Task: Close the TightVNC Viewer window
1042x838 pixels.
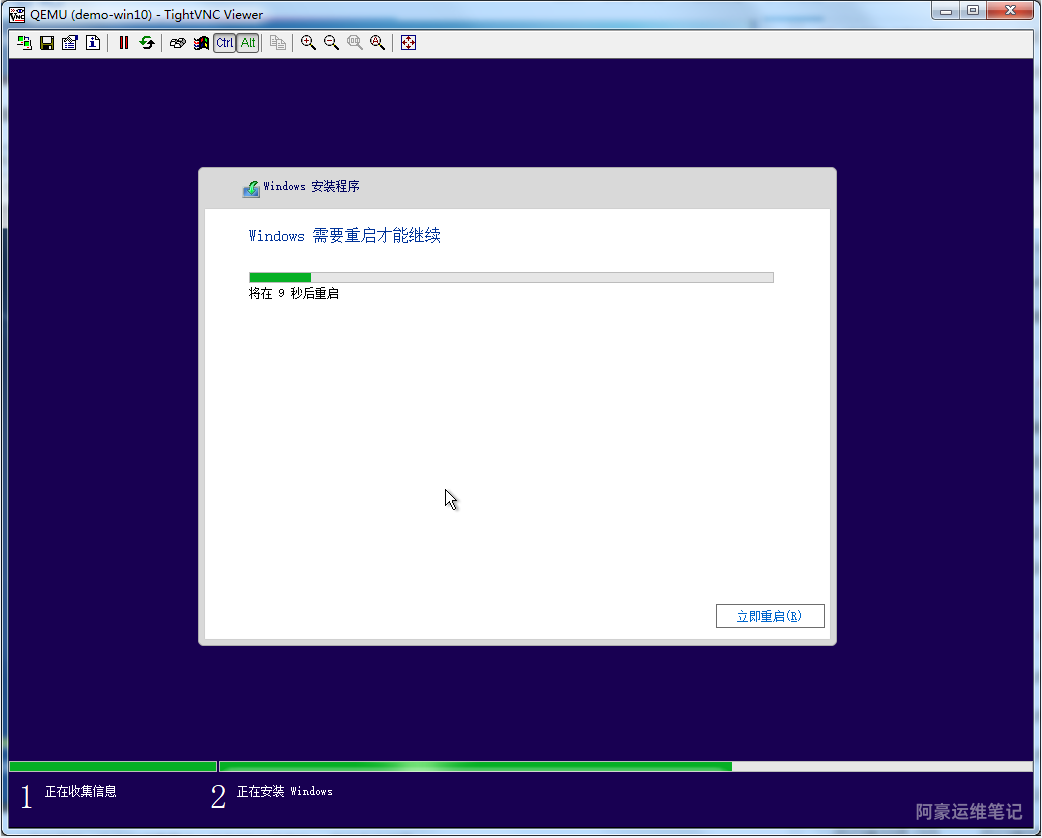Action: [1009, 11]
